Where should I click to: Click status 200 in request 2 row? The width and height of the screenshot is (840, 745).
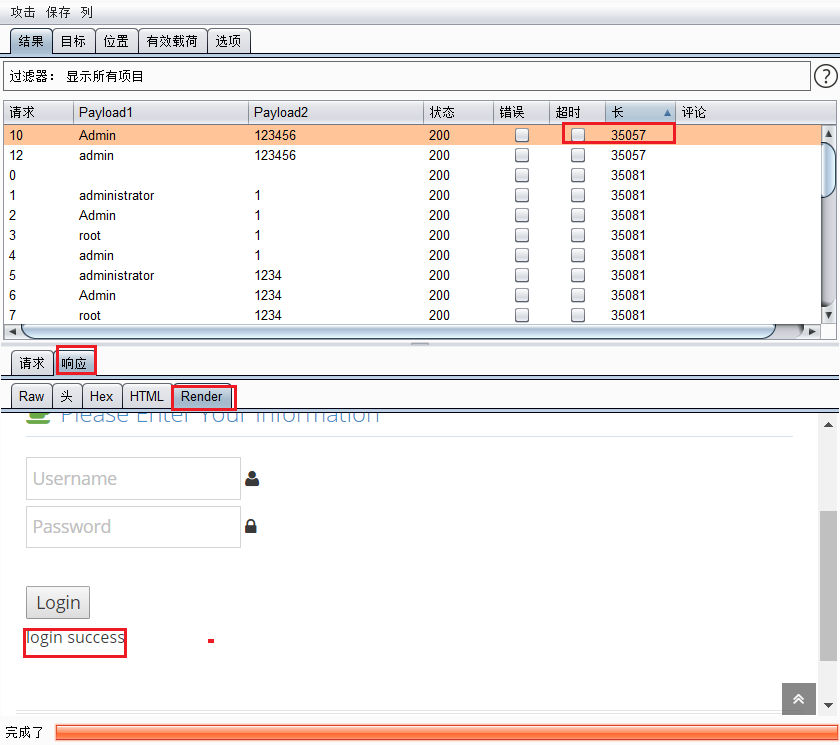[x=439, y=215]
